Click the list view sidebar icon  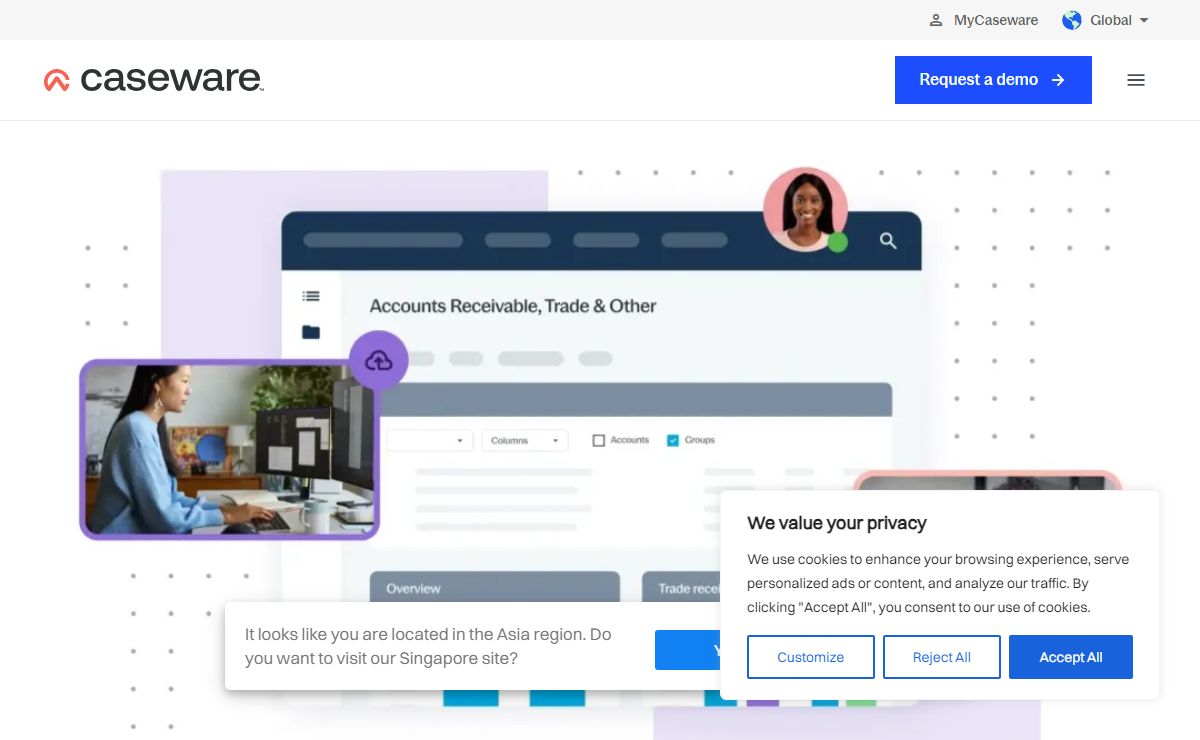point(311,296)
